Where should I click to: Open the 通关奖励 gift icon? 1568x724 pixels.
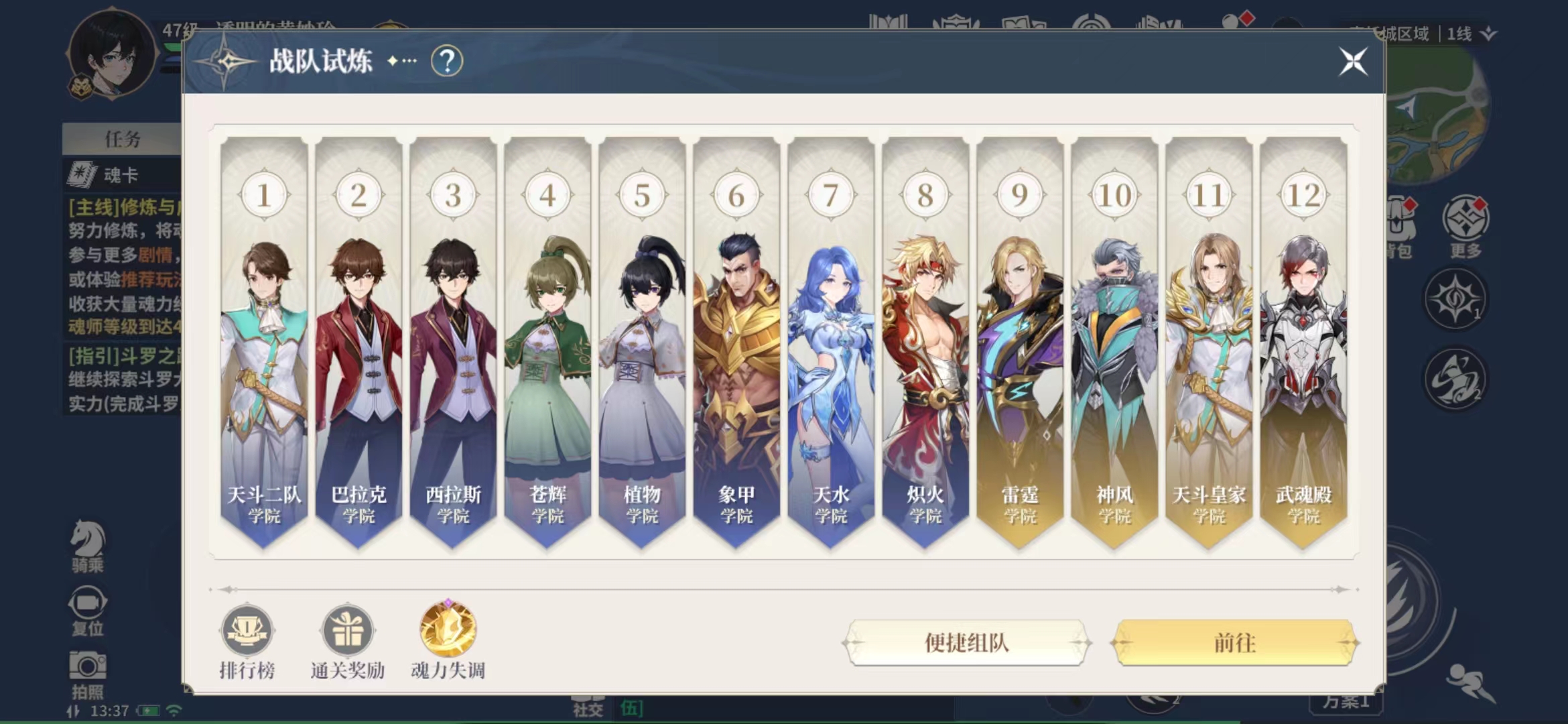[347, 630]
